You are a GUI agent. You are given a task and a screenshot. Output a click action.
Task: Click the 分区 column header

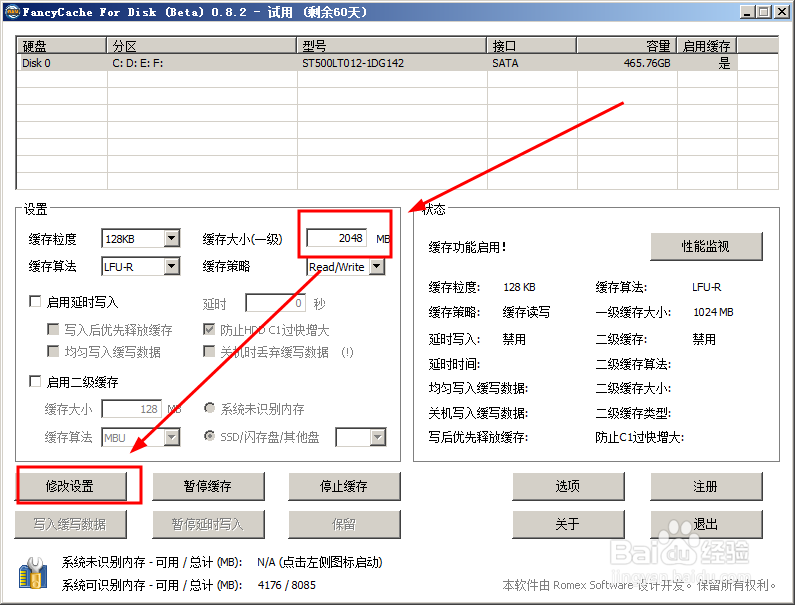click(202, 46)
